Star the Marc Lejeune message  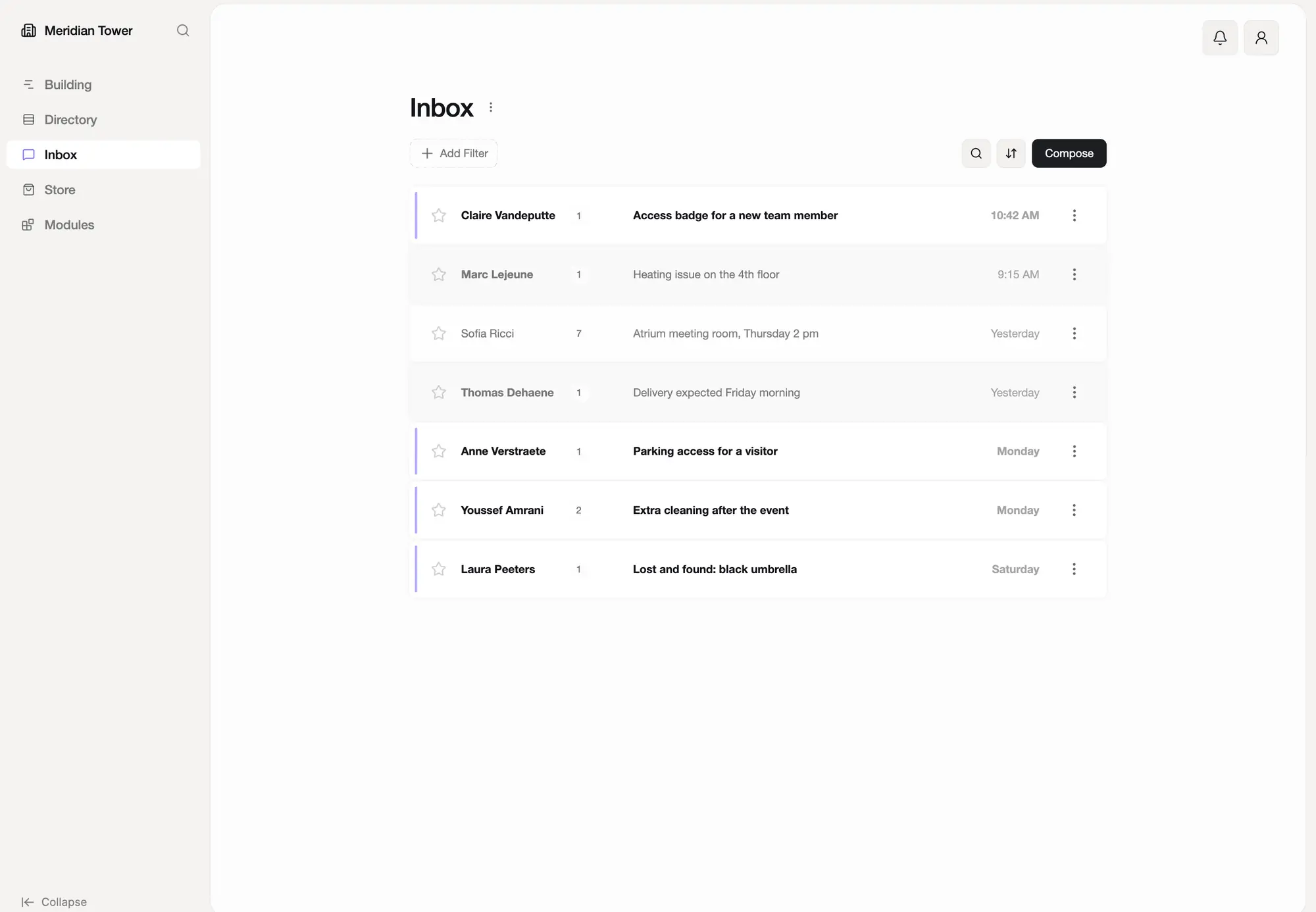point(439,274)
